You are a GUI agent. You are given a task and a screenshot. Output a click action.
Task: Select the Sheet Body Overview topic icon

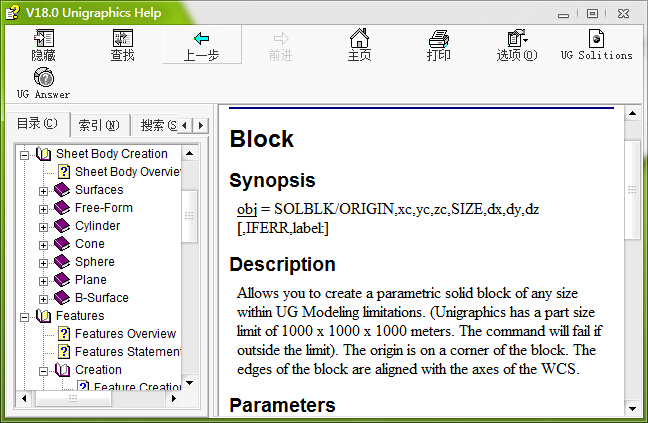64,171
